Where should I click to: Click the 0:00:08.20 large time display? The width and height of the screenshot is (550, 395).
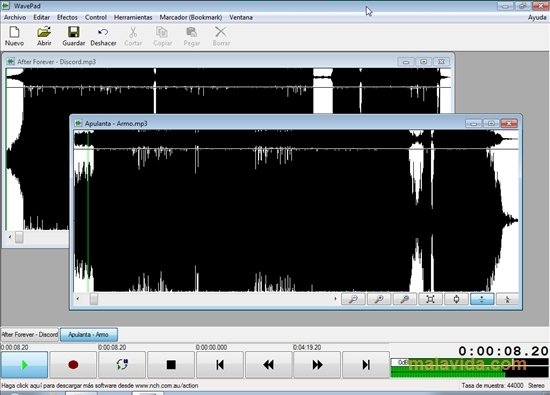503,351
